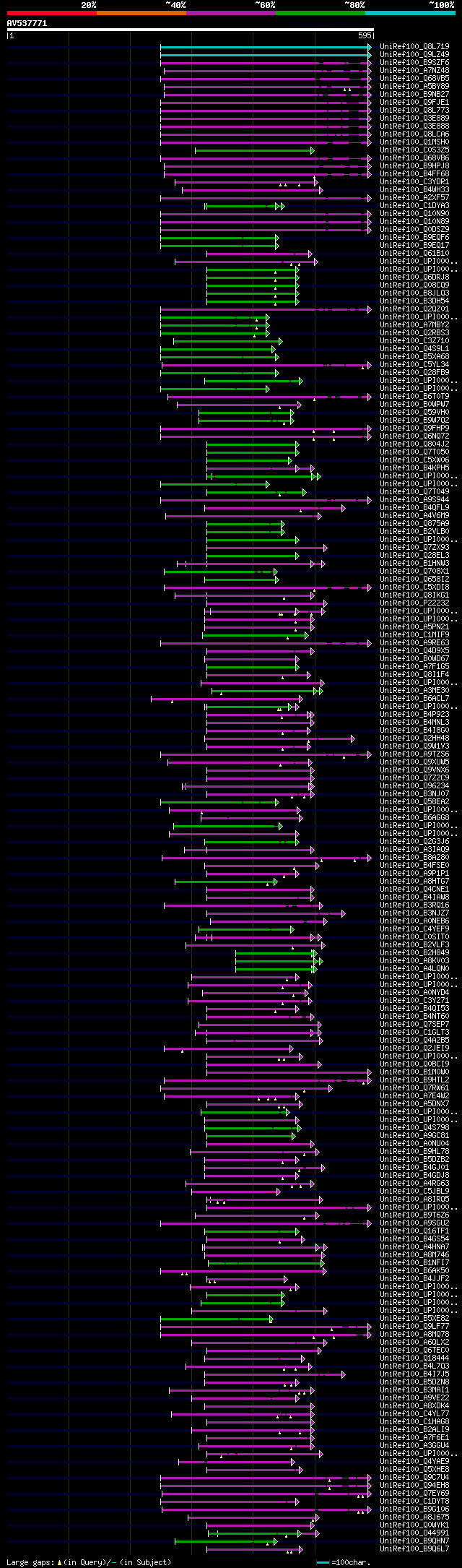Click the green alignment bar for C0S3Z5

255,150
